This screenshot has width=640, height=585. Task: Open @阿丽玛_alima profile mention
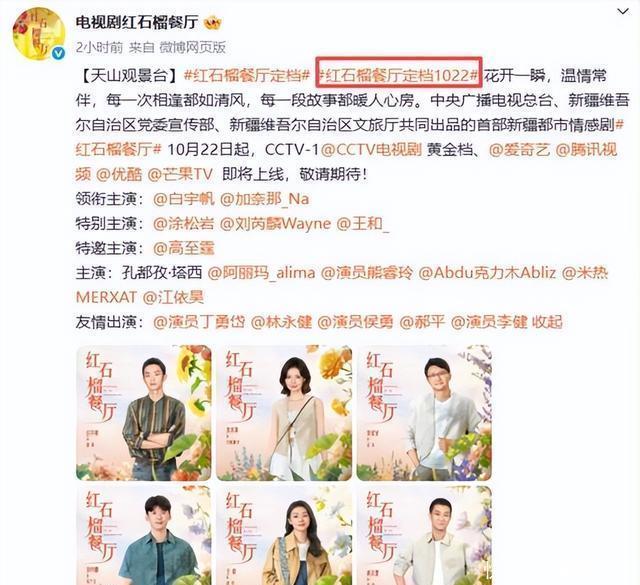coord(261,273)
